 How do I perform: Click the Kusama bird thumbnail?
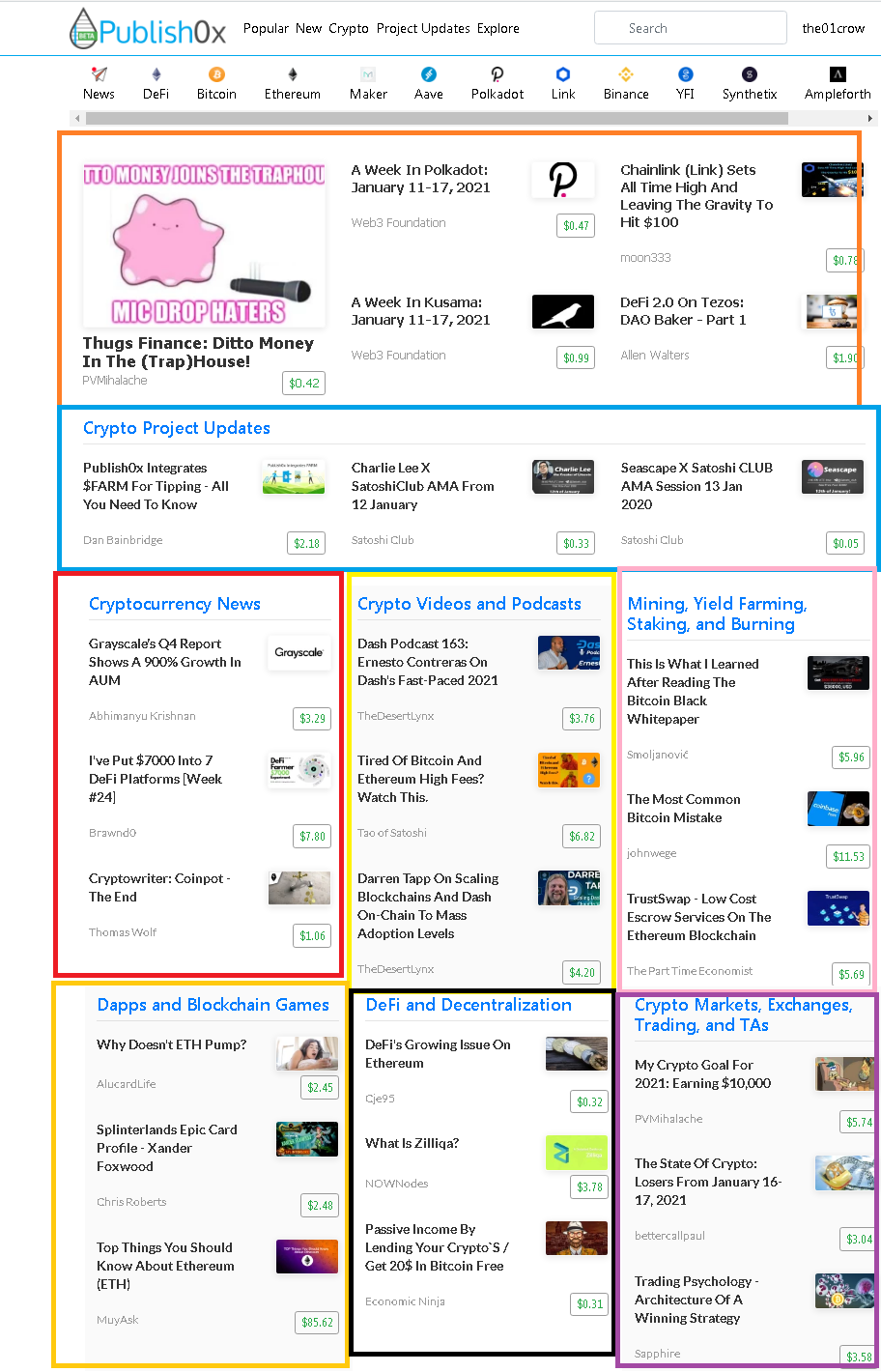563,312
